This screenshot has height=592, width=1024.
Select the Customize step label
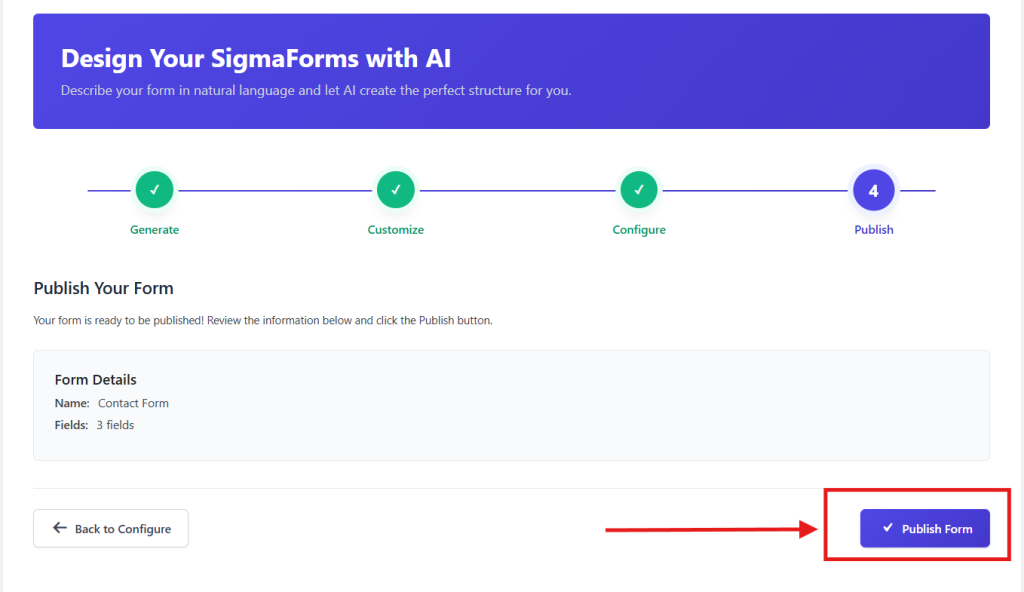click(395, 229)
